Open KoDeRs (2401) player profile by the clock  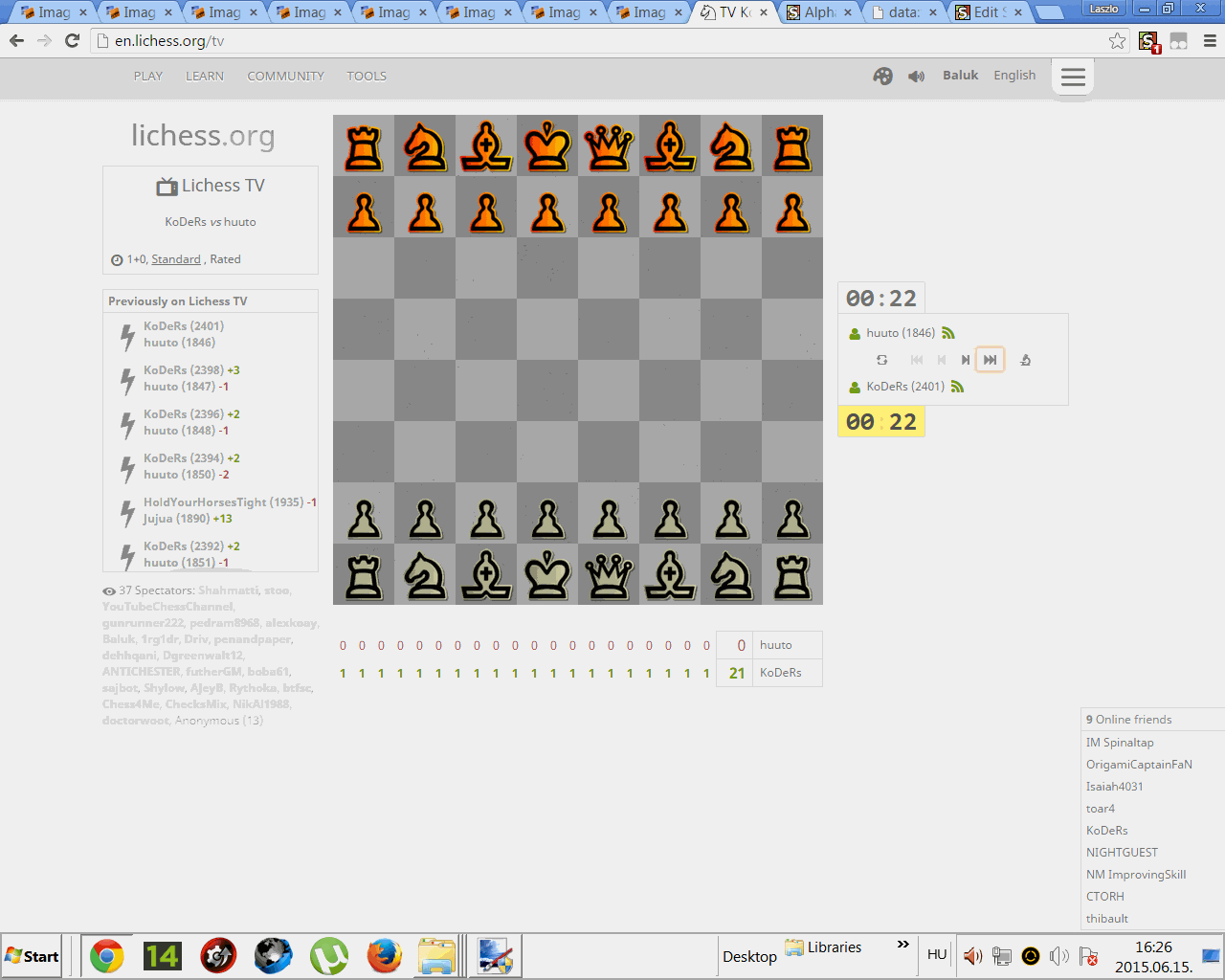point(905,387)
